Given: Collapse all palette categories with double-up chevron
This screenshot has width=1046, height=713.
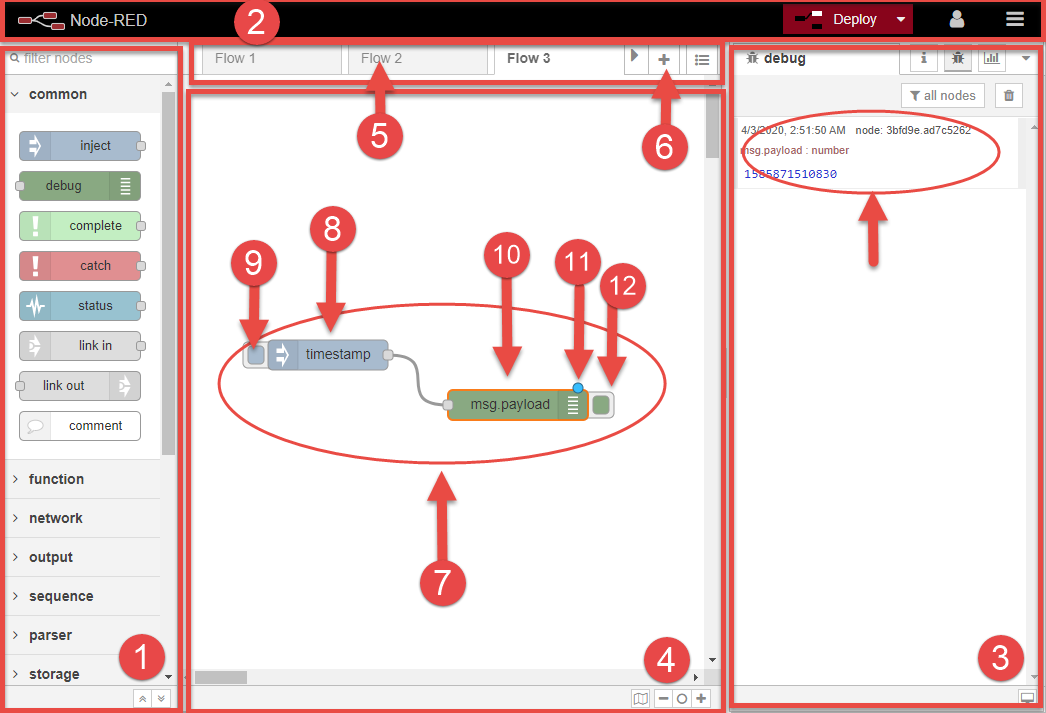Looking at the screenshot, I should [142, 698].
